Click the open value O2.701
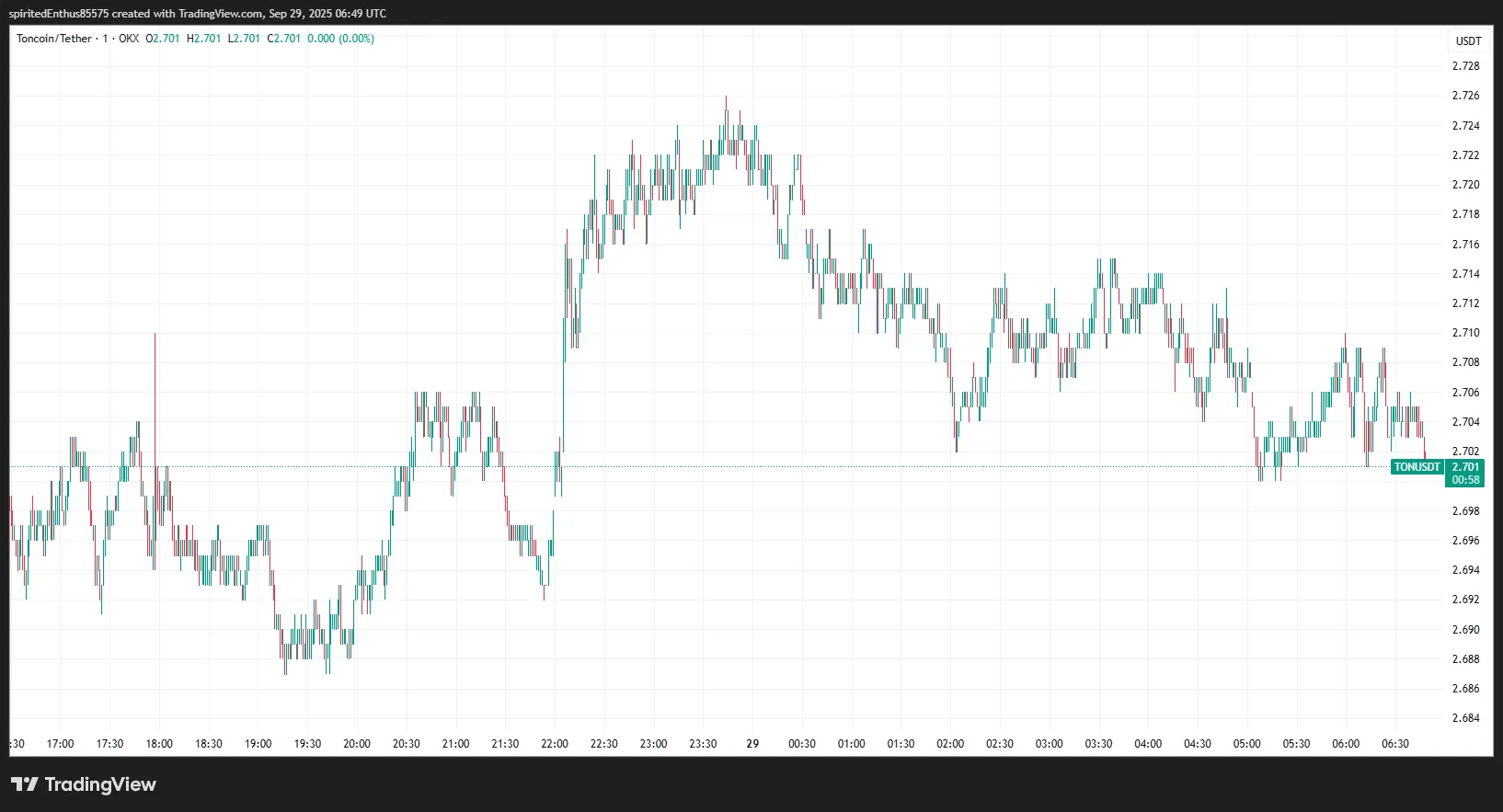This screenshot has height=812, width=1503. [x=163, y=39]
